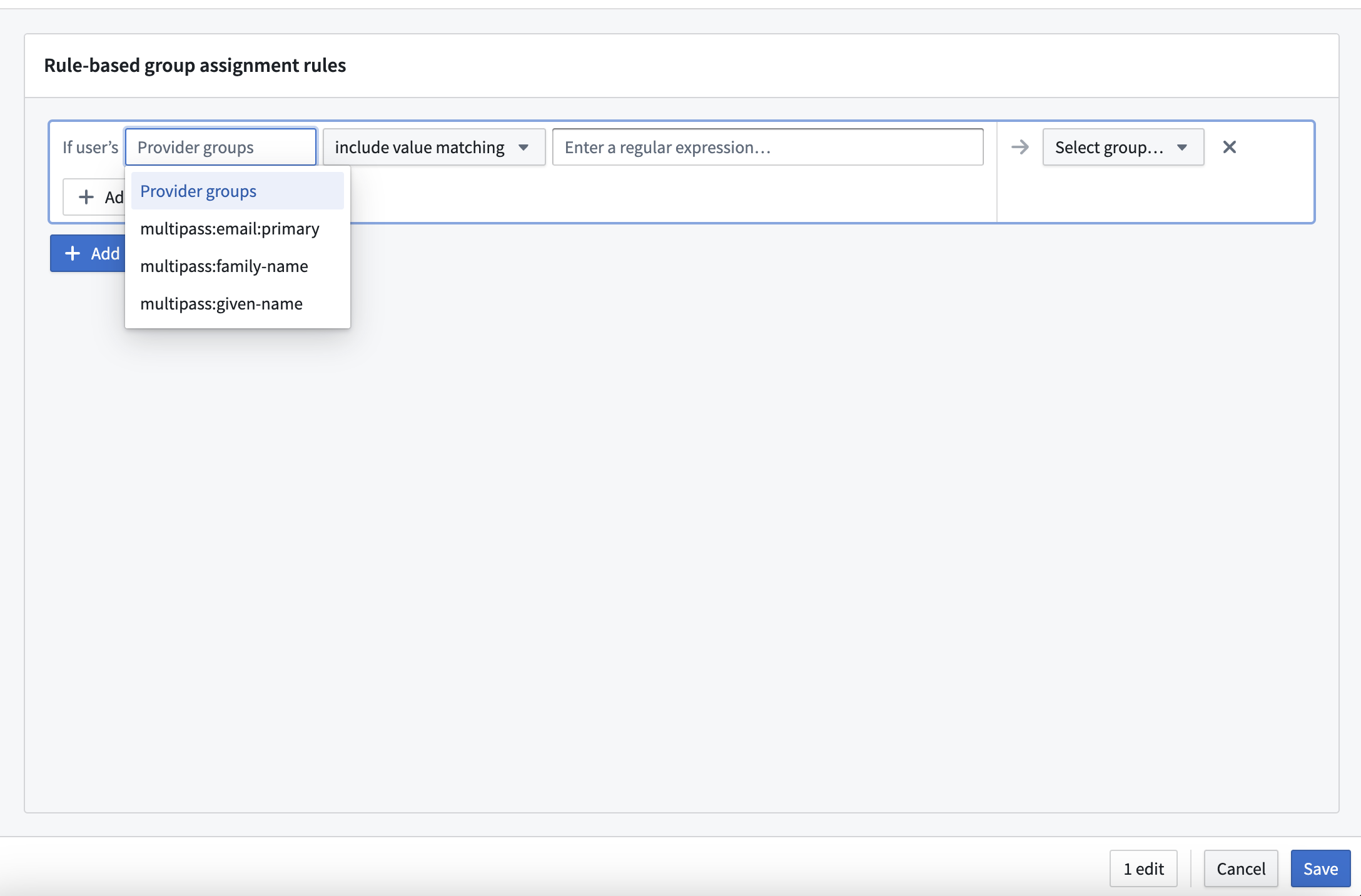The image size is (1361, 896).
Task: Click the plus icon on the add condition button
Action: (86, 197)
